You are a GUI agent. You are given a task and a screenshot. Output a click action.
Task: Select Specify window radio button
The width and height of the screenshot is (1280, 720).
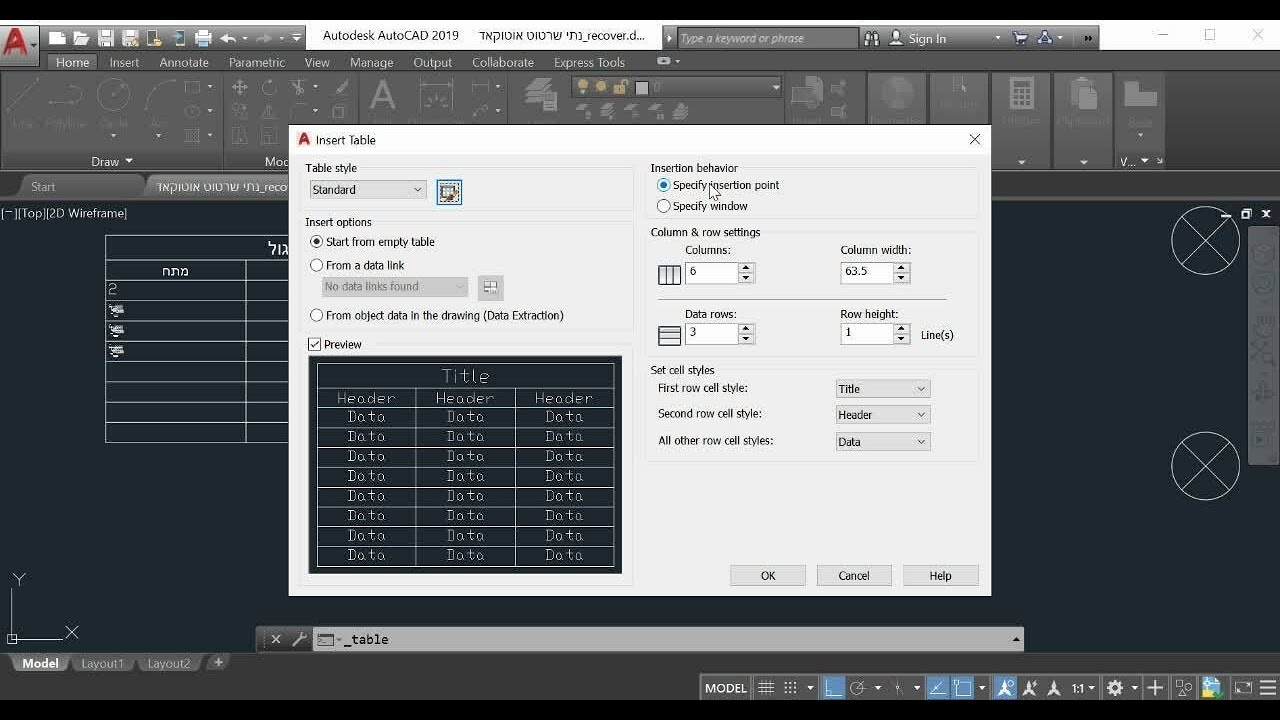664,206
